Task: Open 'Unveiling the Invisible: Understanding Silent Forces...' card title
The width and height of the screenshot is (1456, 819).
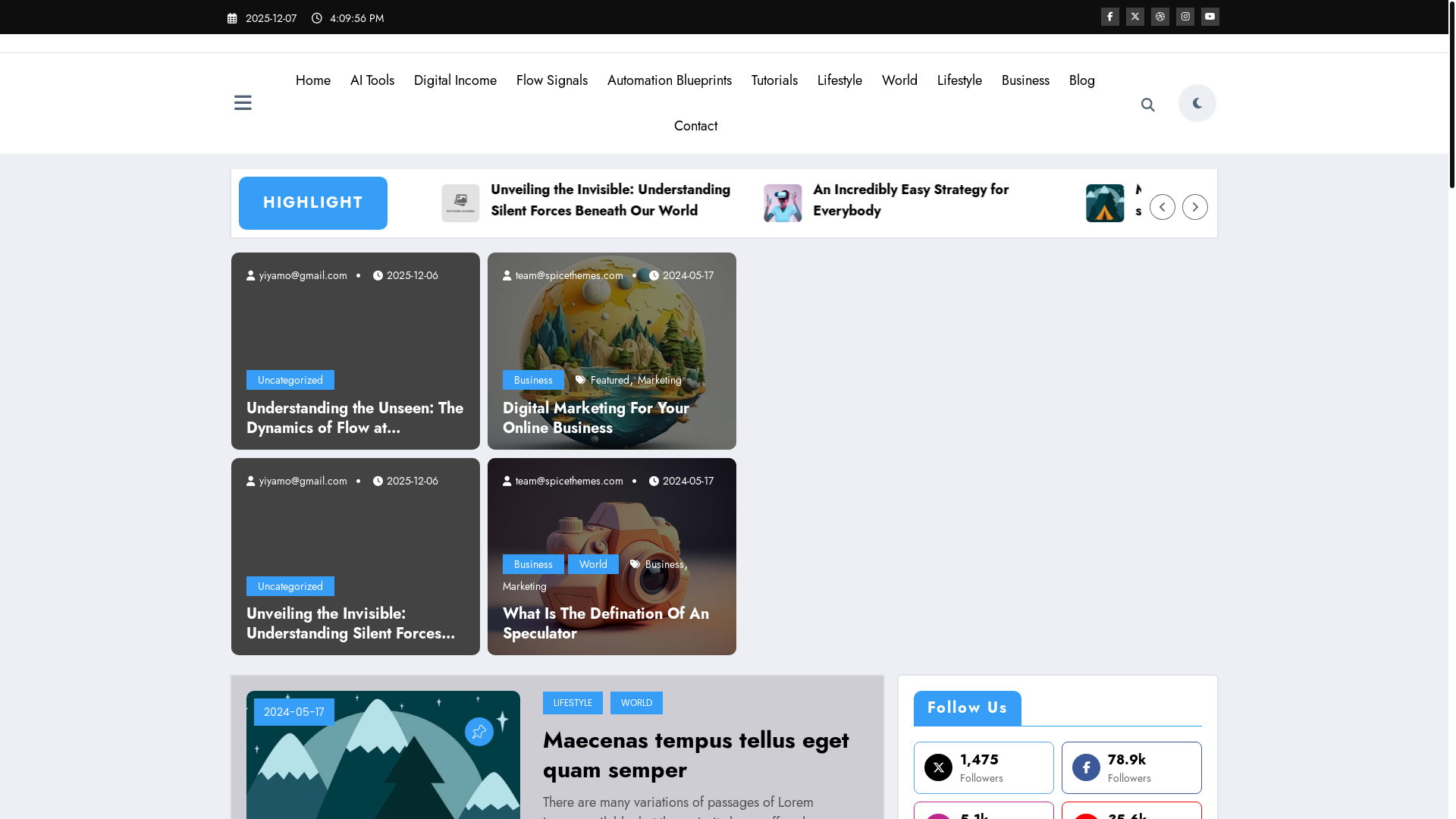Action: 350,623
